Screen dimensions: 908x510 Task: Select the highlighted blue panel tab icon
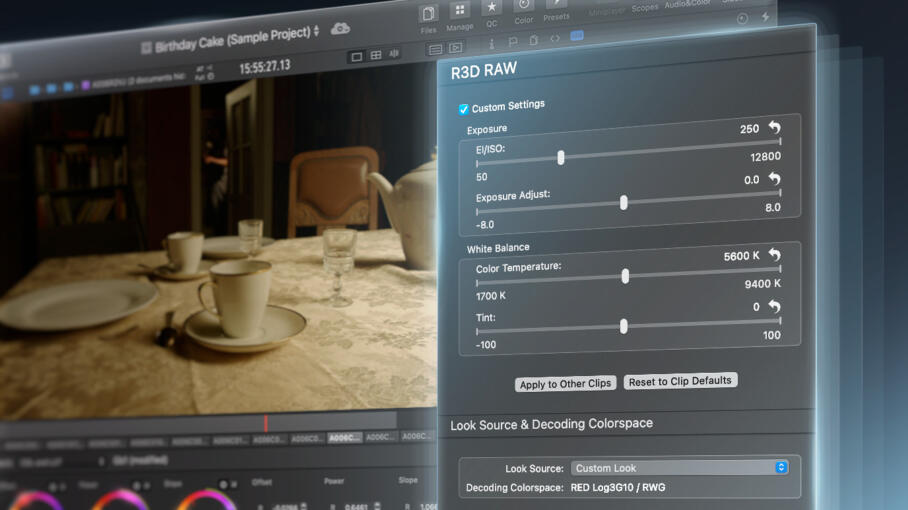point(577,36)
